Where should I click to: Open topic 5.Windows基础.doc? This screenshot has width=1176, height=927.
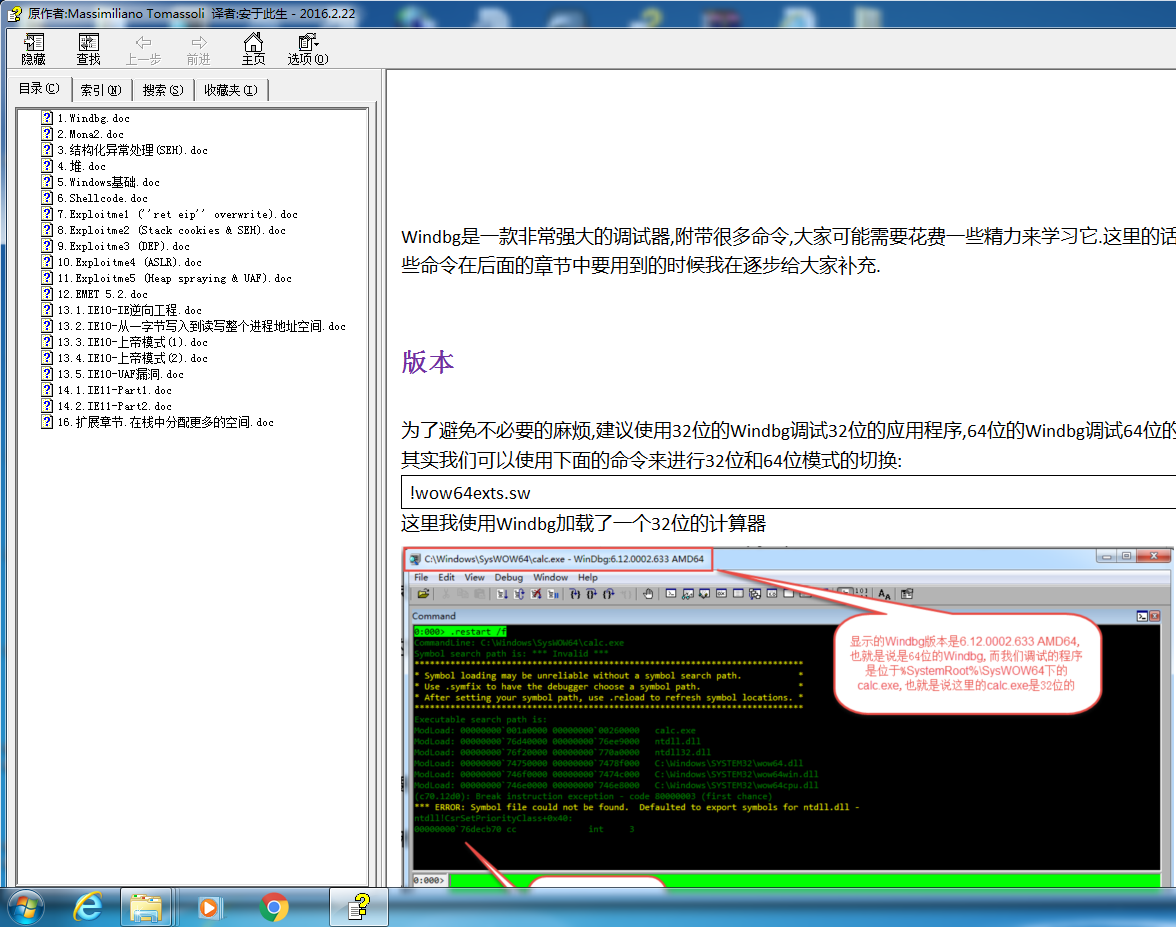click(109, 182)
